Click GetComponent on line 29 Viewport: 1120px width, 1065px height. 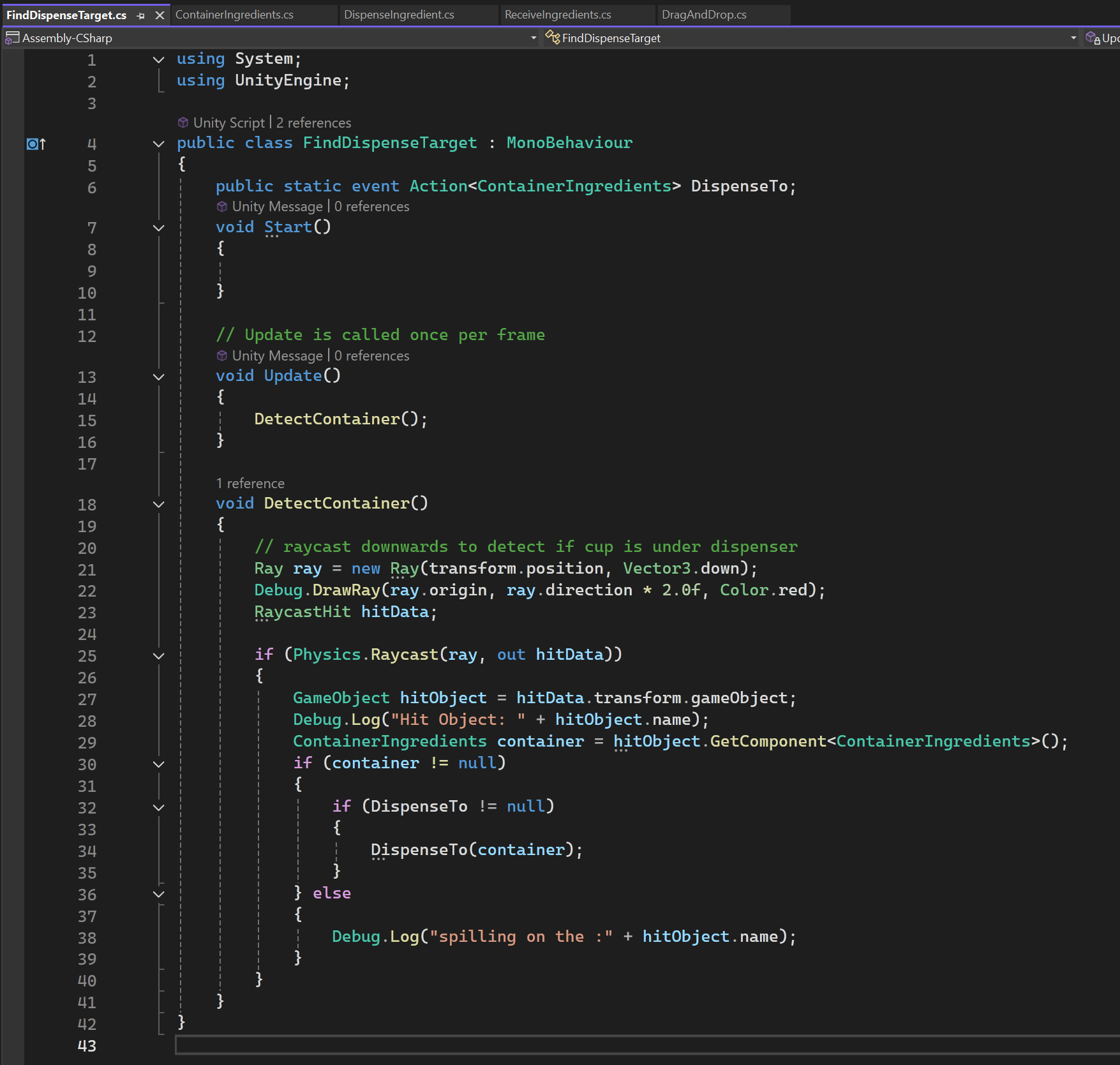point(768,741)
